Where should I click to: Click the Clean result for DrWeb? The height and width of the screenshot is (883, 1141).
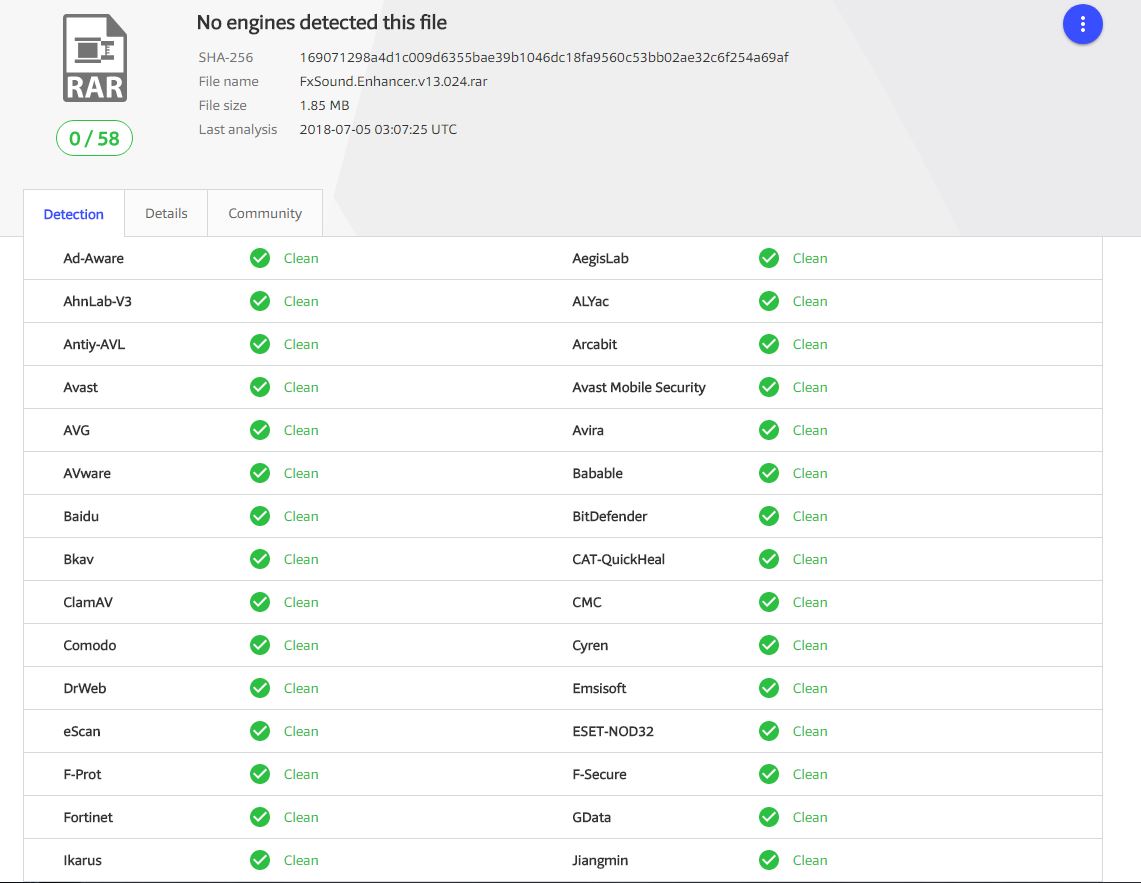[301, 688]
